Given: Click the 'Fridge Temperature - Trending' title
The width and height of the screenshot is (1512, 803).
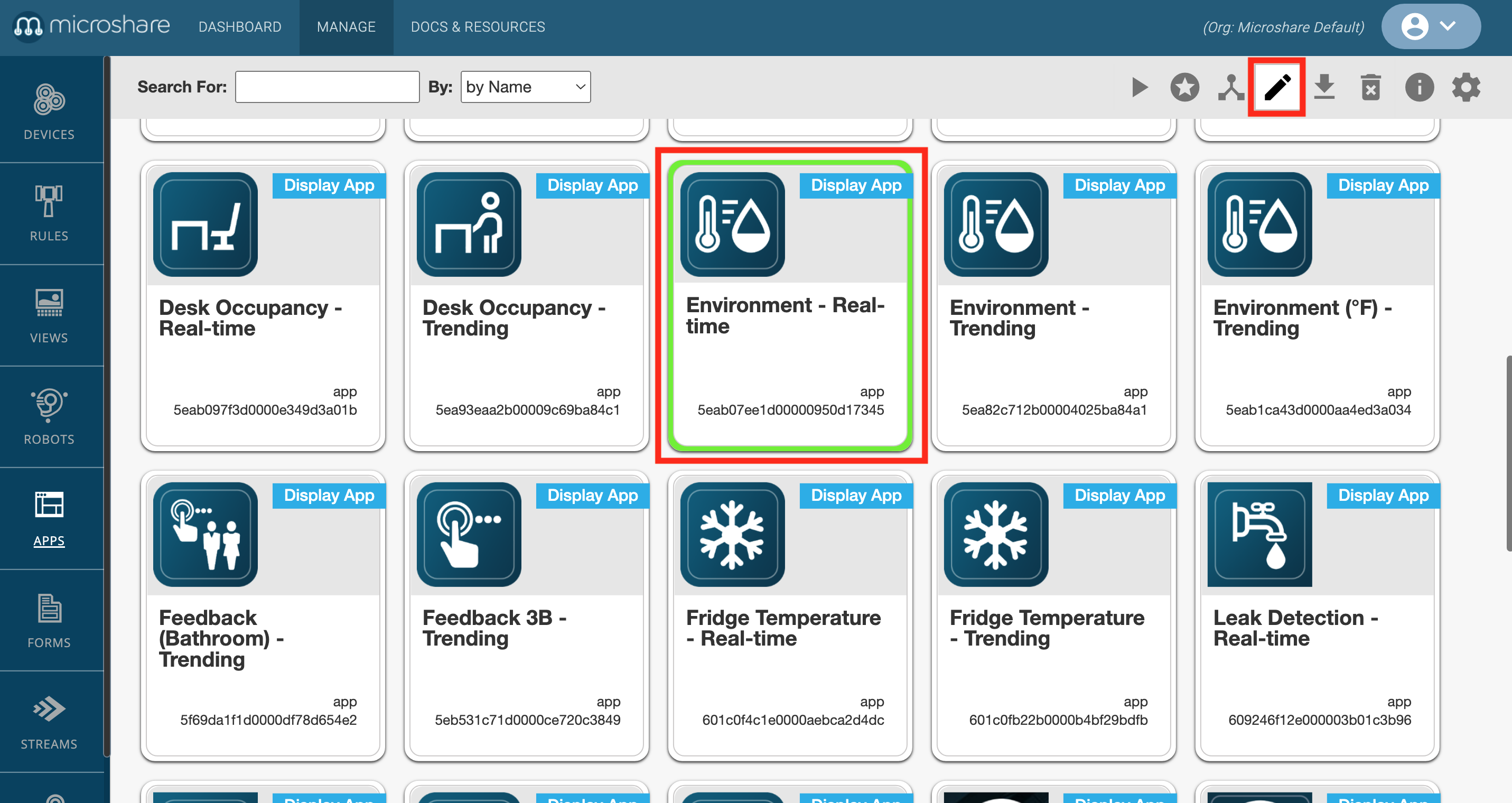Looking at the screenshot, I should coord(1047,628).
